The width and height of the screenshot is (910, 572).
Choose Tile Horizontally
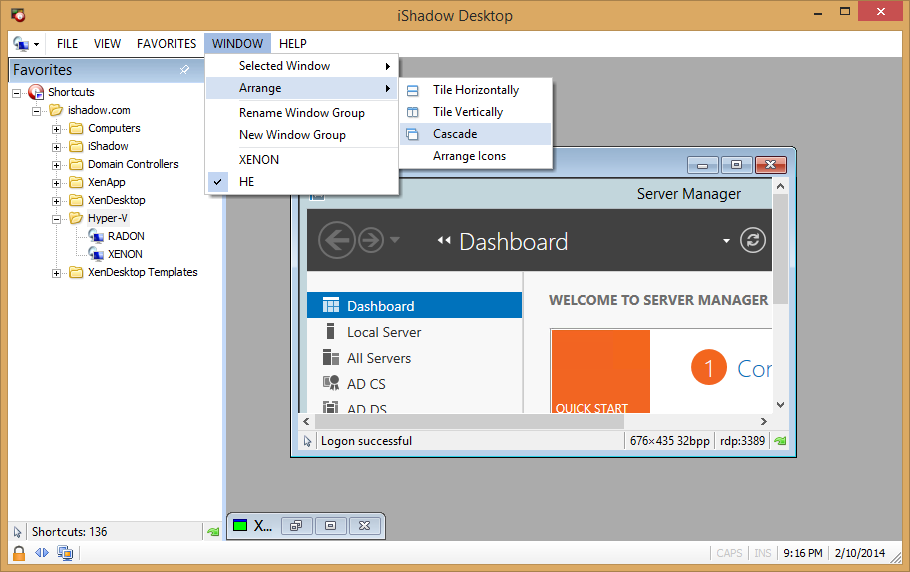[475, 90]
